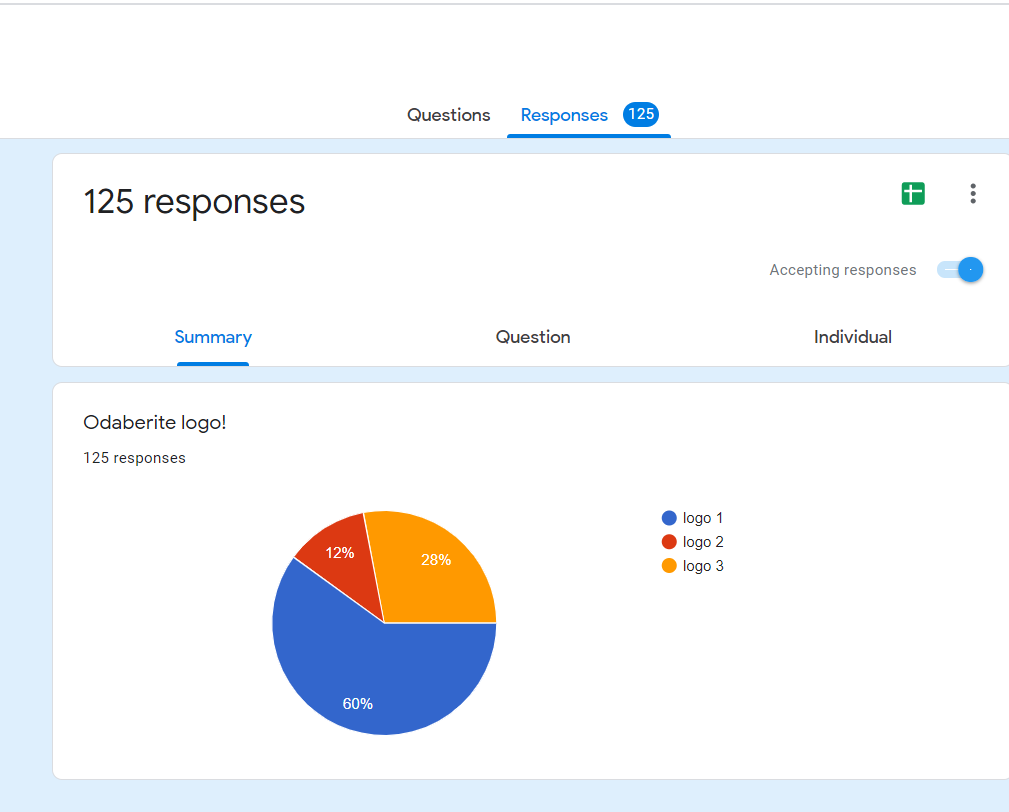Image resolution: width=1009 pixels, height=812 pixels.
Task: Switch to the Question view tab
Action: pos(533,337)
